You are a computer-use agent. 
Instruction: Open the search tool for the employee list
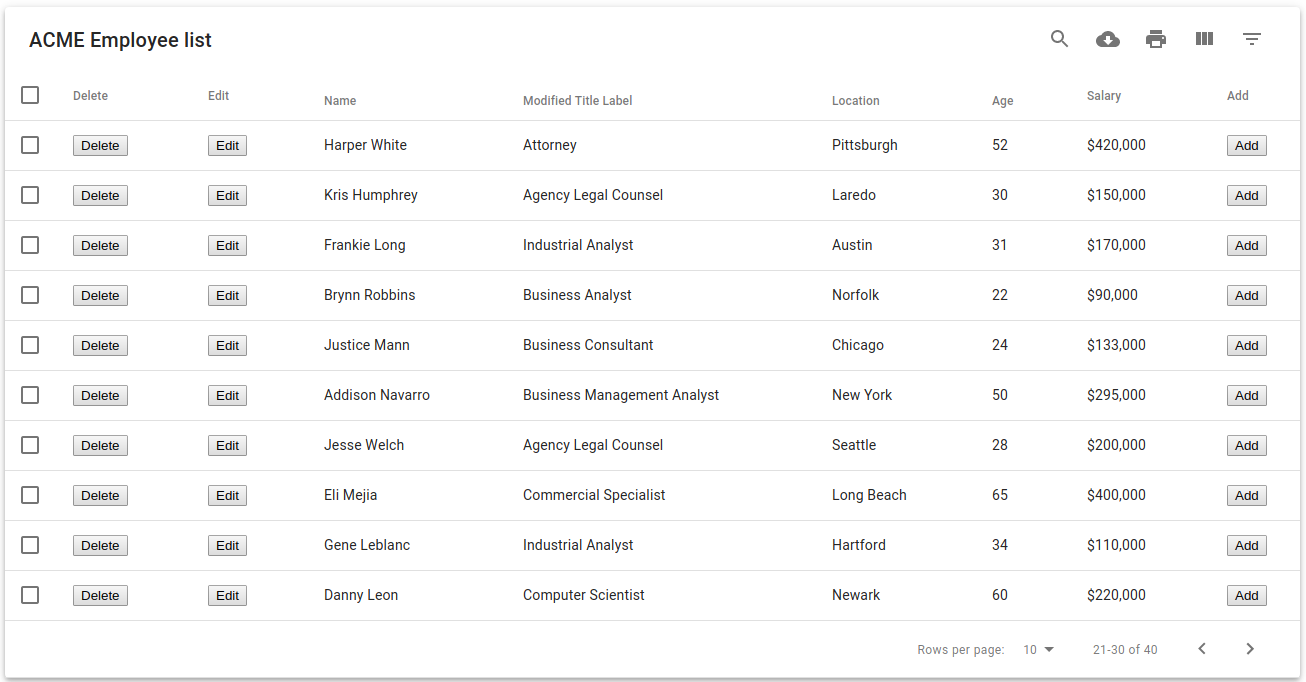[1059, 39]
